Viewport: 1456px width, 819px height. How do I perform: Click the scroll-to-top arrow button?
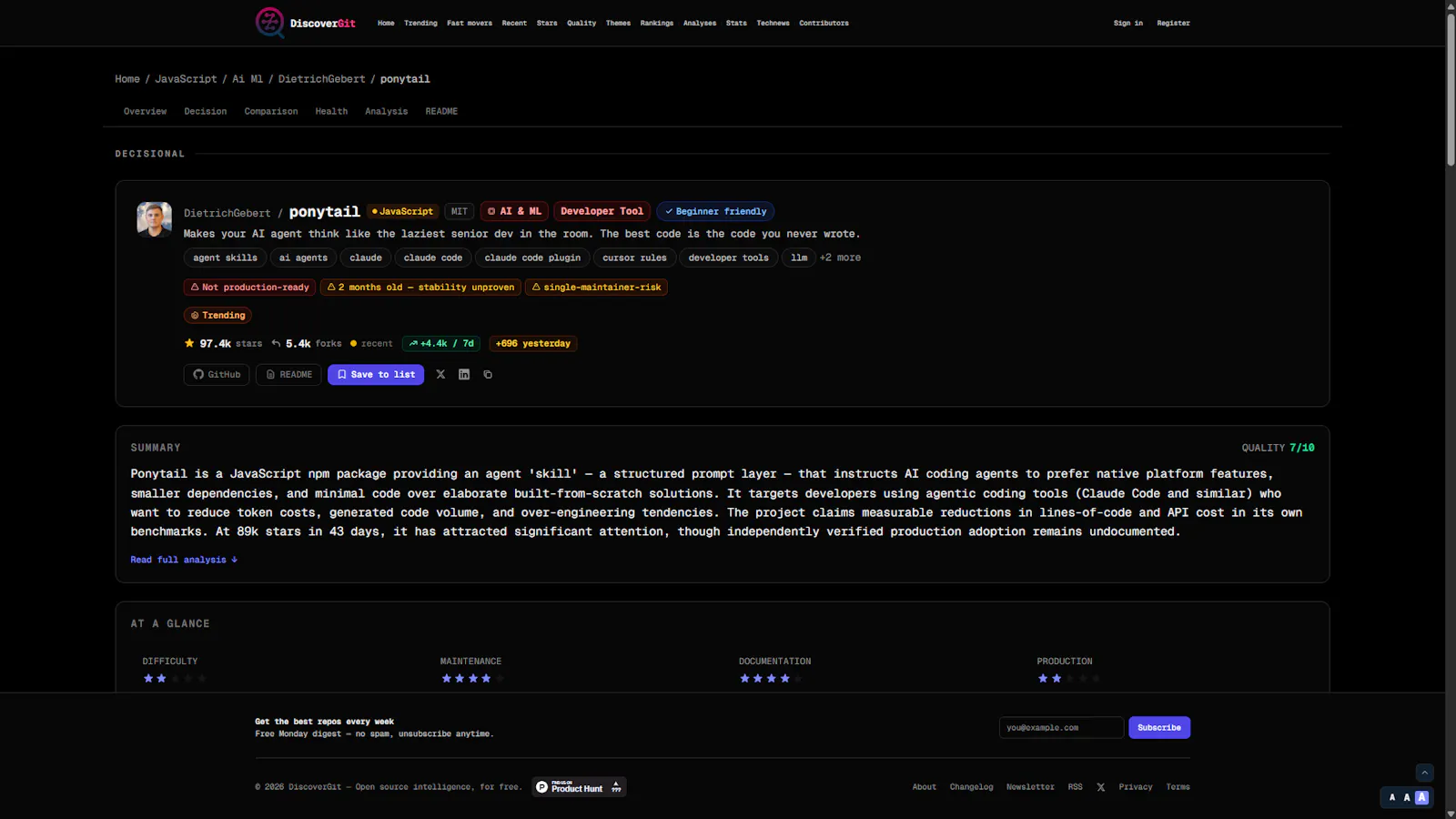[x=1425, y=773]
